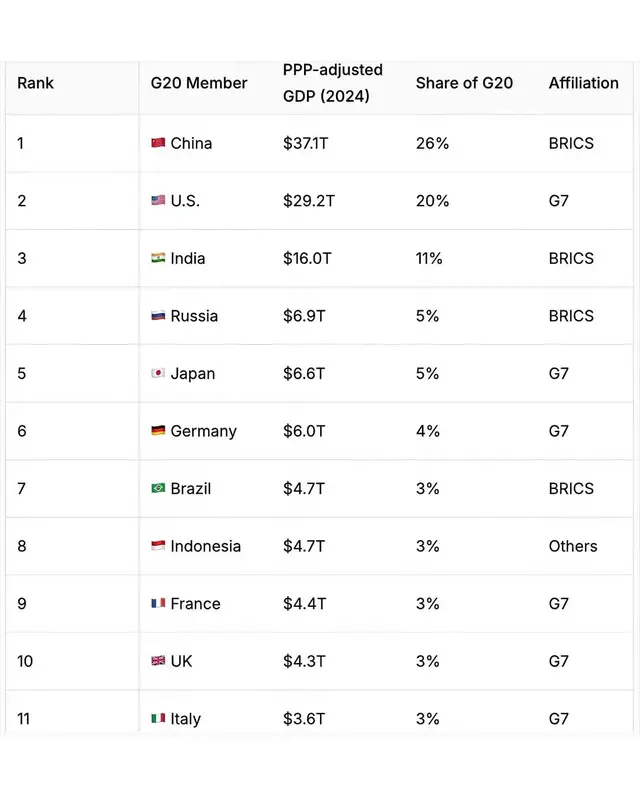
Task: Click the $16.0T GDP value for India
Action: 307,258
